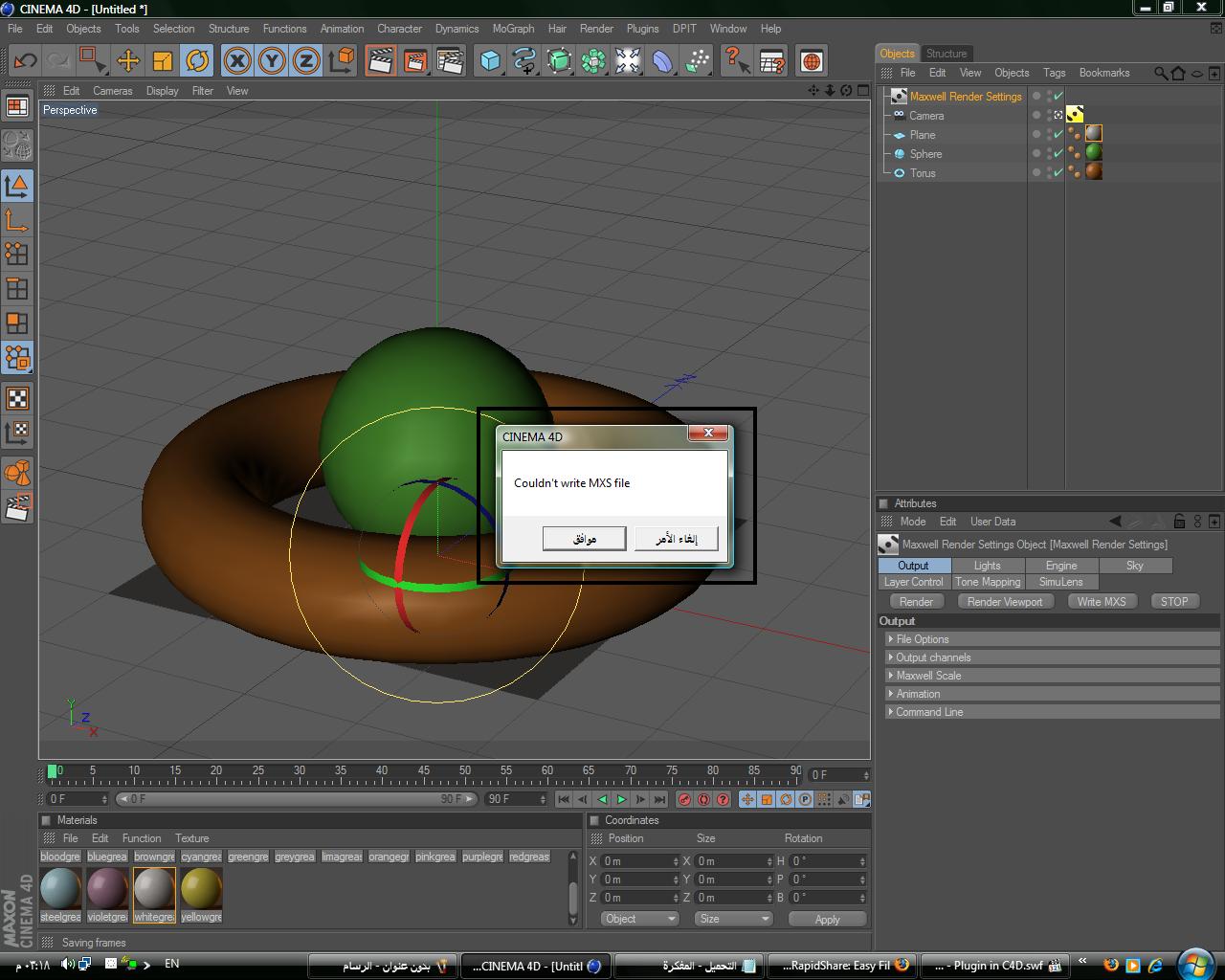Select the Move tool
Viewport: 1225px width, 980px height.
pyautogui.click(x=127, y=61)
